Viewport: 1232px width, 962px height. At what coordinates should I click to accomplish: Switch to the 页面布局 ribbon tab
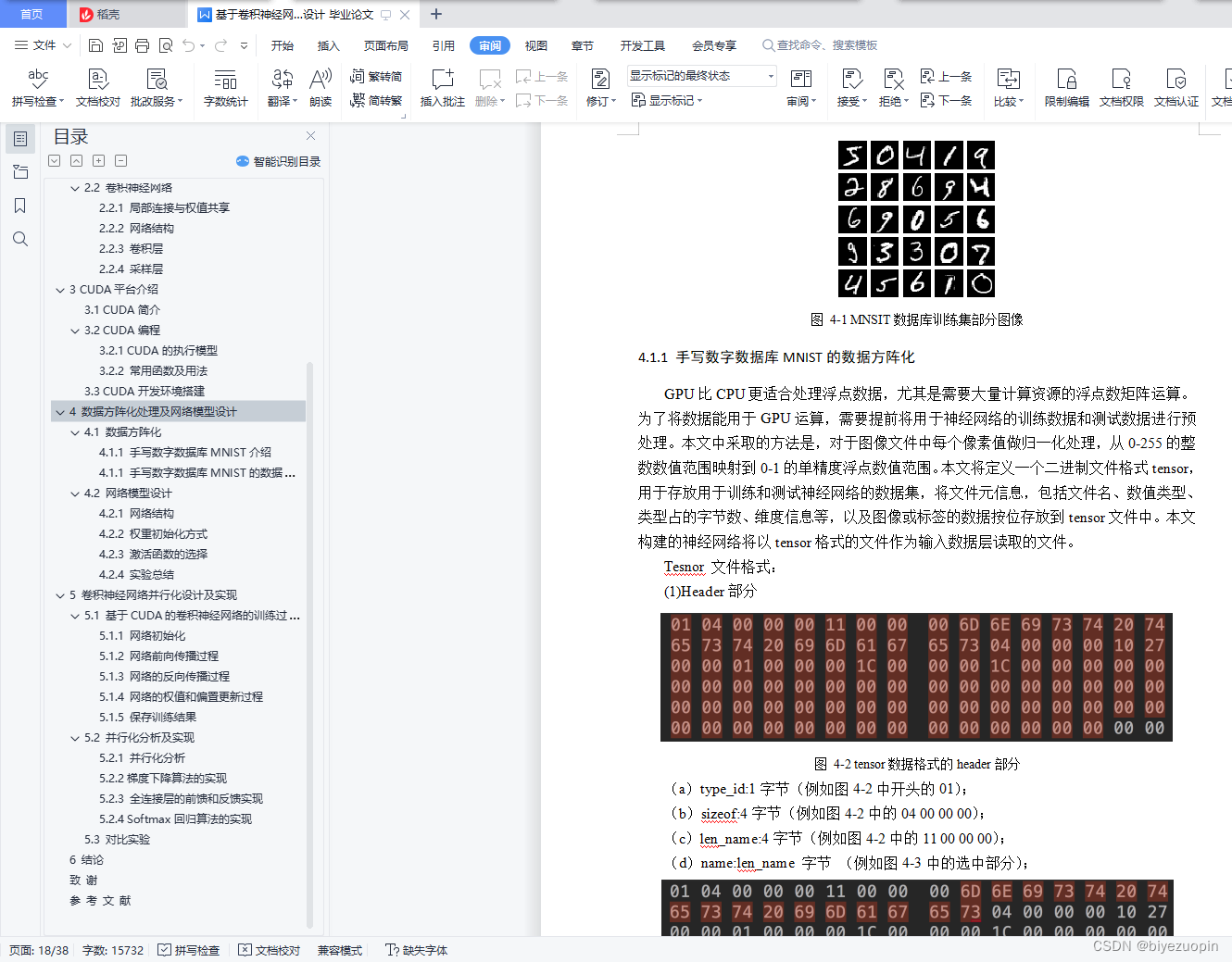coord(386,45)
